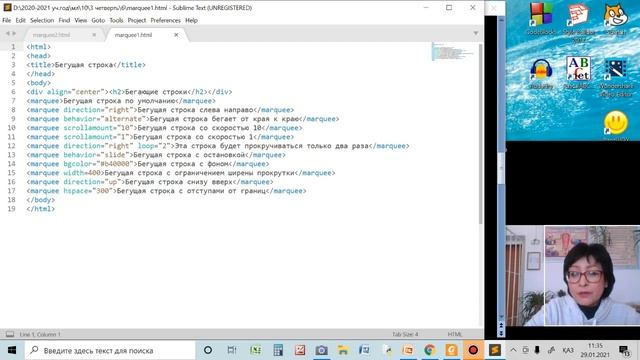Open the Help menu
Screen dimensions: 640x360
[x=191, y=20]
